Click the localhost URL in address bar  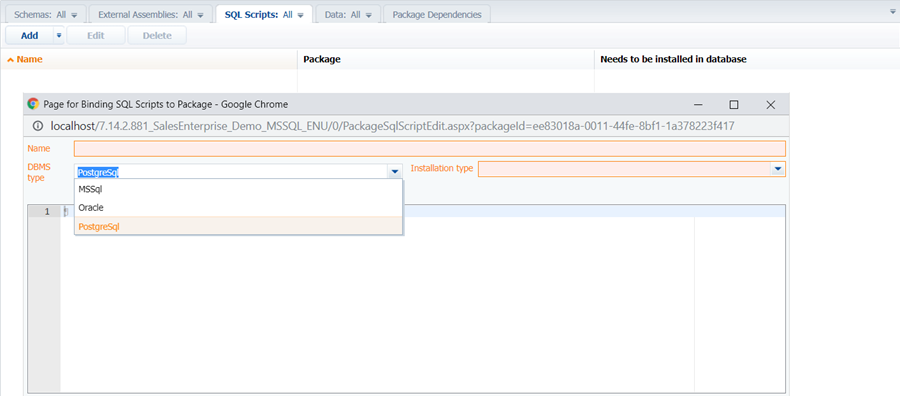[x=393, y=126]
